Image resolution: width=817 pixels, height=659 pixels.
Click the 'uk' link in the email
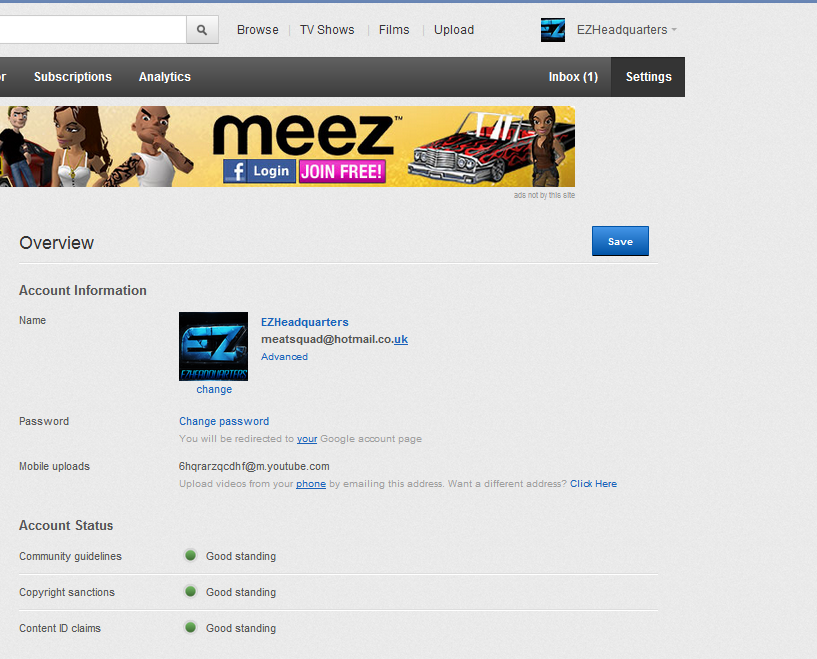(x=401, y=339)
